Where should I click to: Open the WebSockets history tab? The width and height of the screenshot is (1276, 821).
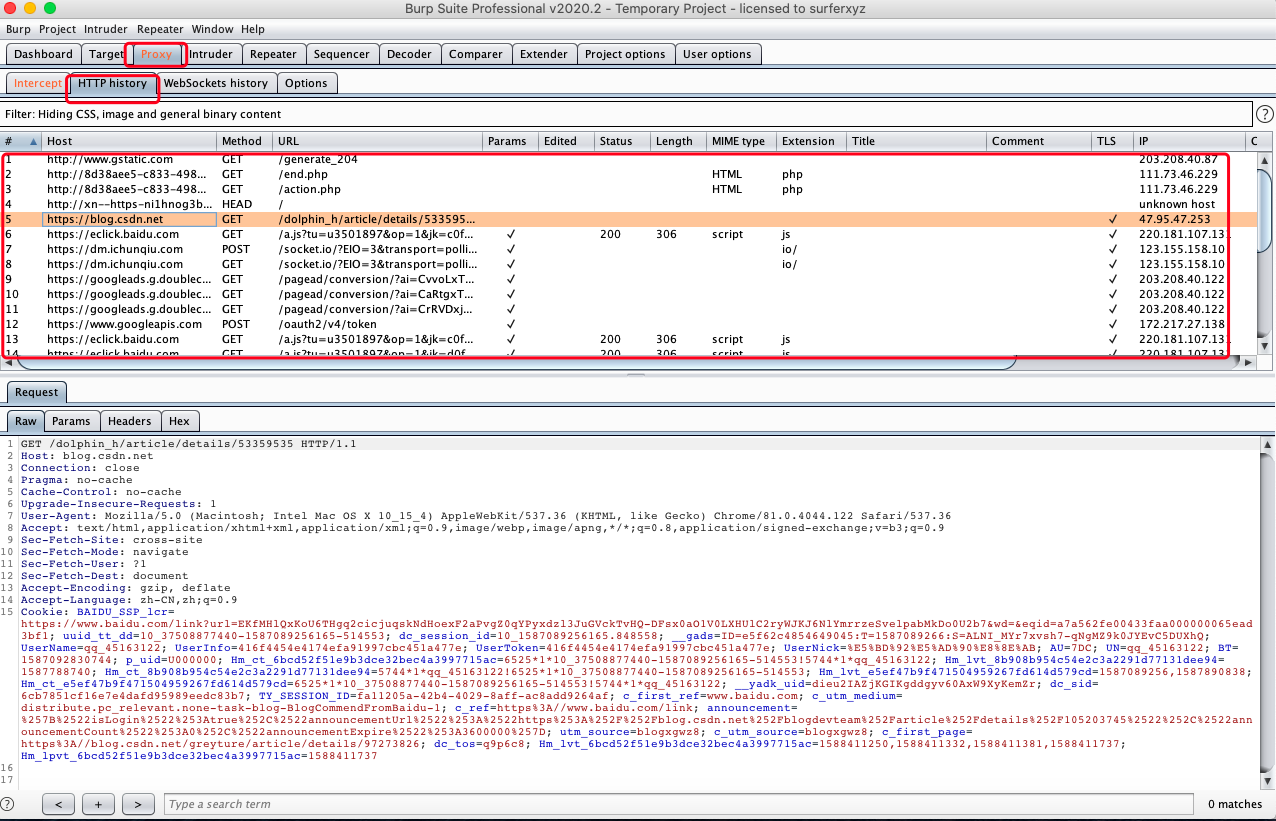(215, 83)
